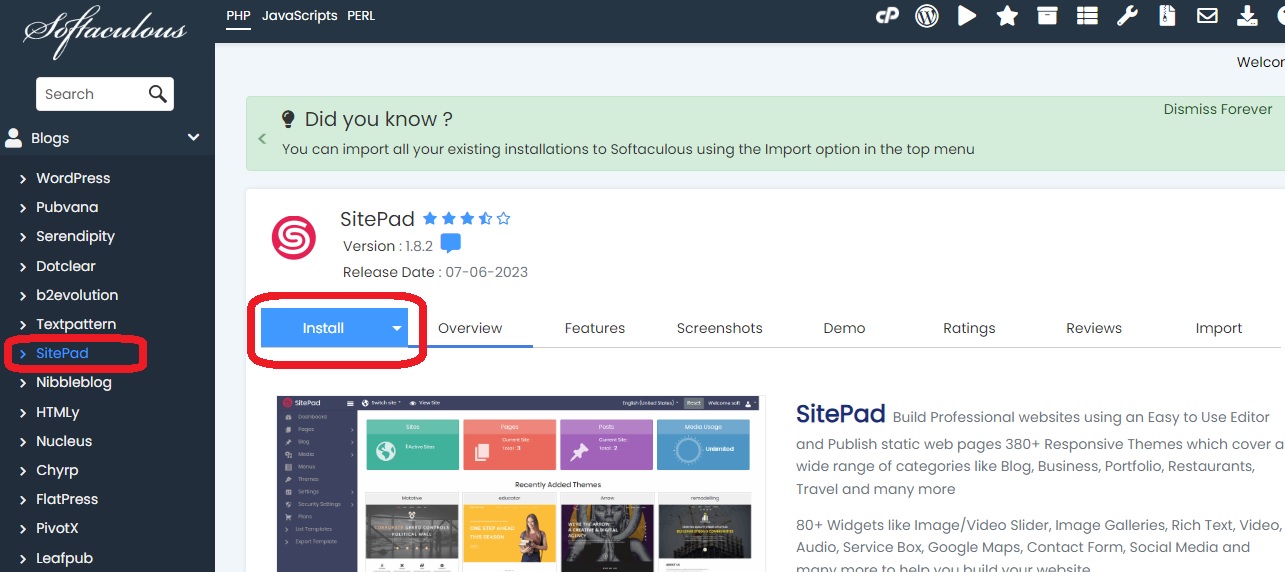Select Serendipity in the sidebar
Viewport: 1285px width, 572px height.
click(x=75, y=236)
